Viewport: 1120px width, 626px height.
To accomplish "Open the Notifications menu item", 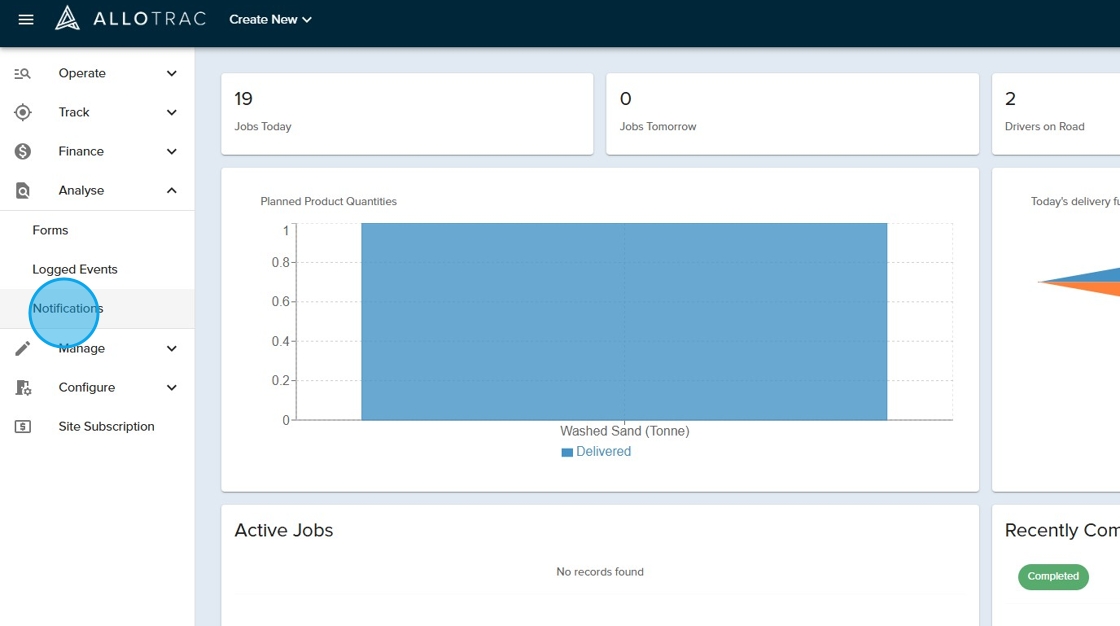I will tap(68, 308).
